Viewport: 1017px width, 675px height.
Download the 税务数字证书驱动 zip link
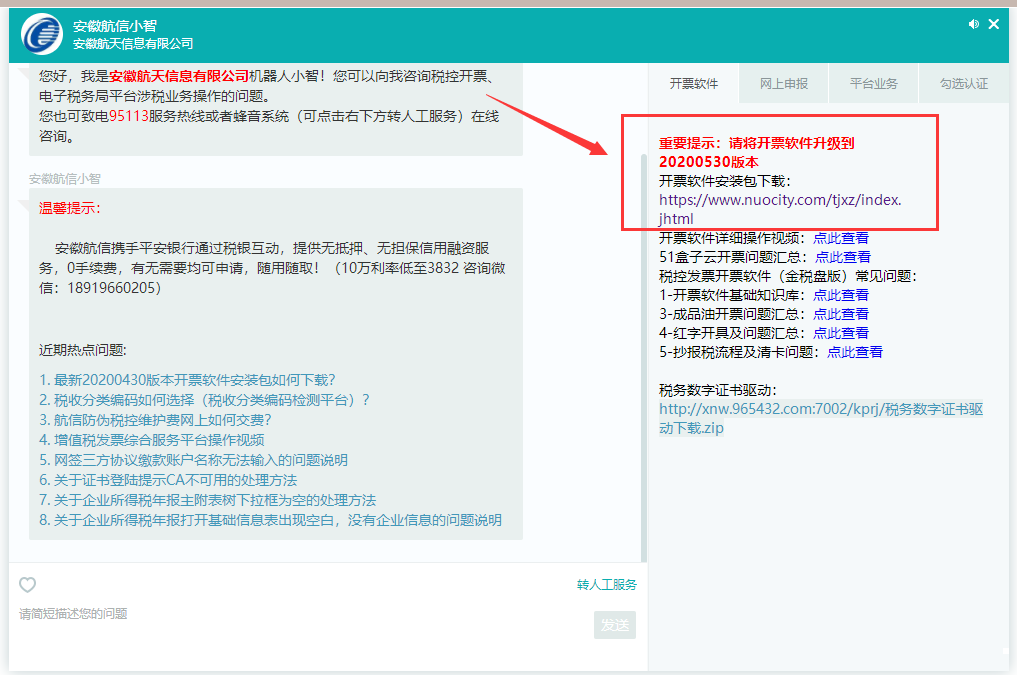[820, 418]
